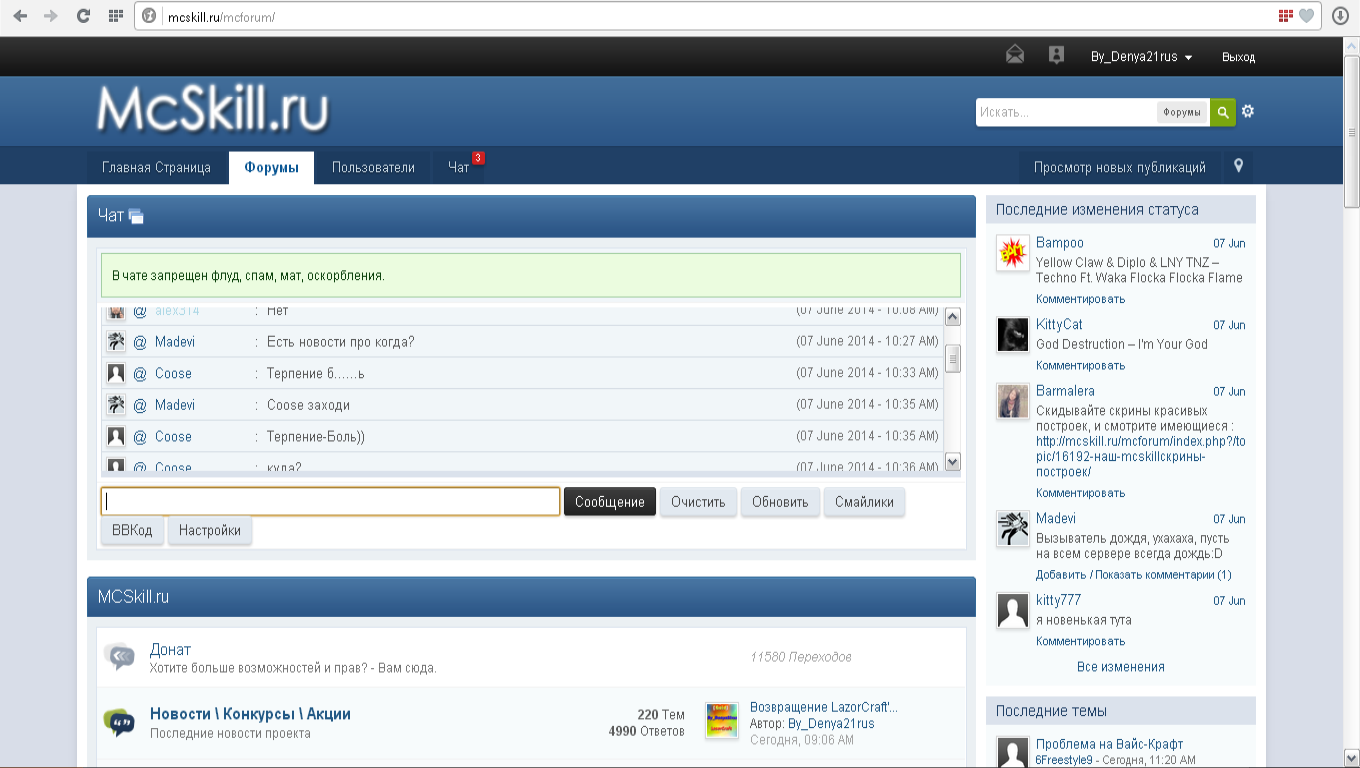Screen dimensions: 1360x768
Task: Send the chat with the Сообщение button
Action: [610, 501]
